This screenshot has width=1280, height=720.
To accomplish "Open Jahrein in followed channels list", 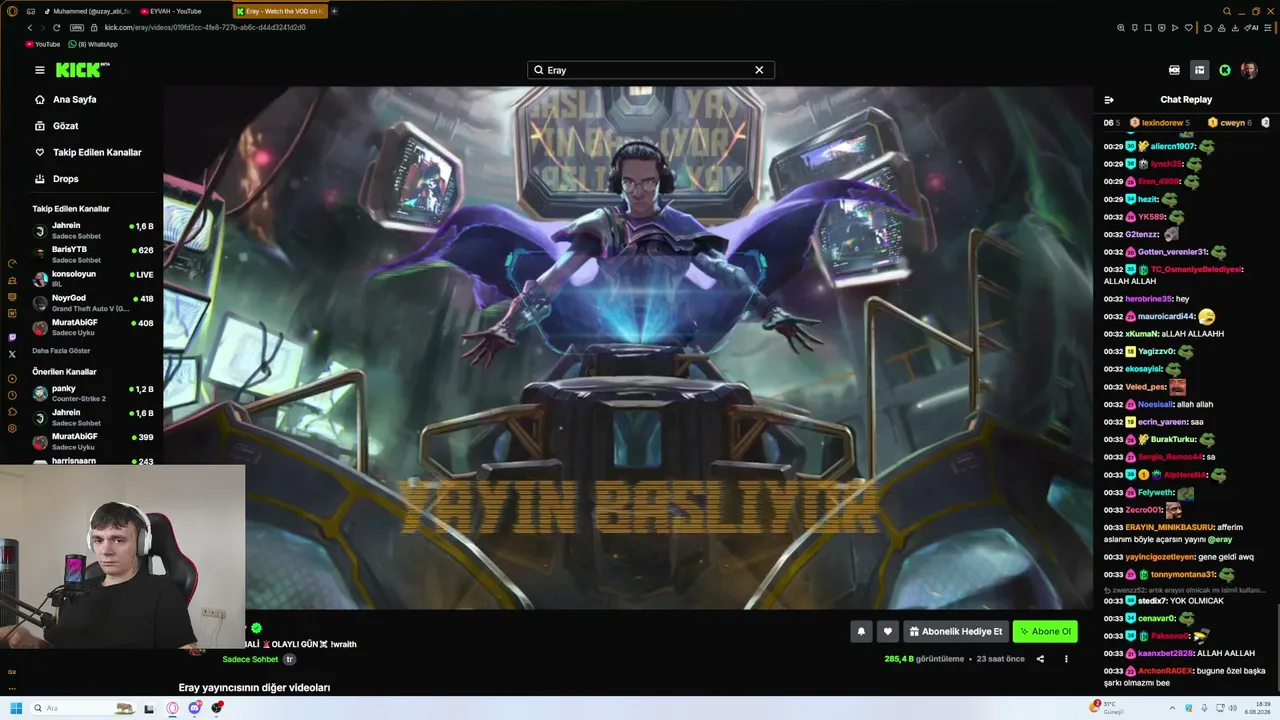I will click(93, 230).
